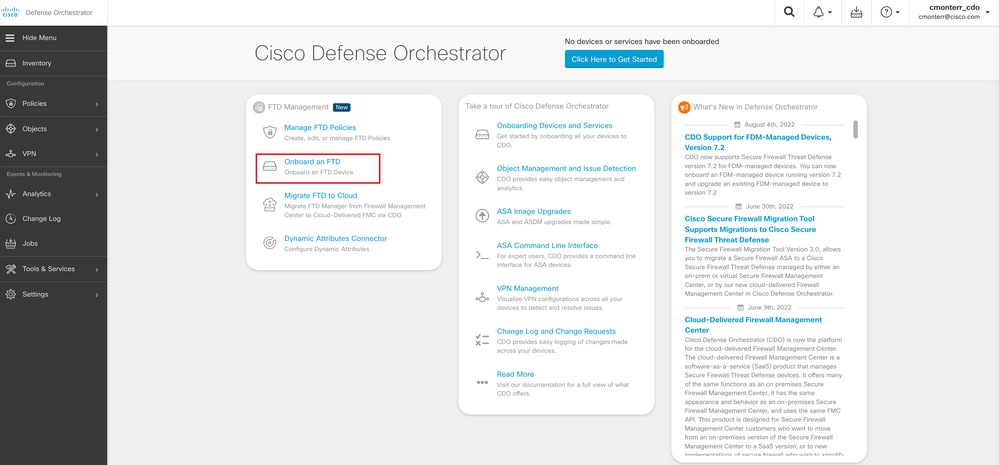Image resolution: width=999 pixels, height=465 pixels.
Task: Click the ASA Image Upgrades arrow icon
Action: tap(482, 215)
